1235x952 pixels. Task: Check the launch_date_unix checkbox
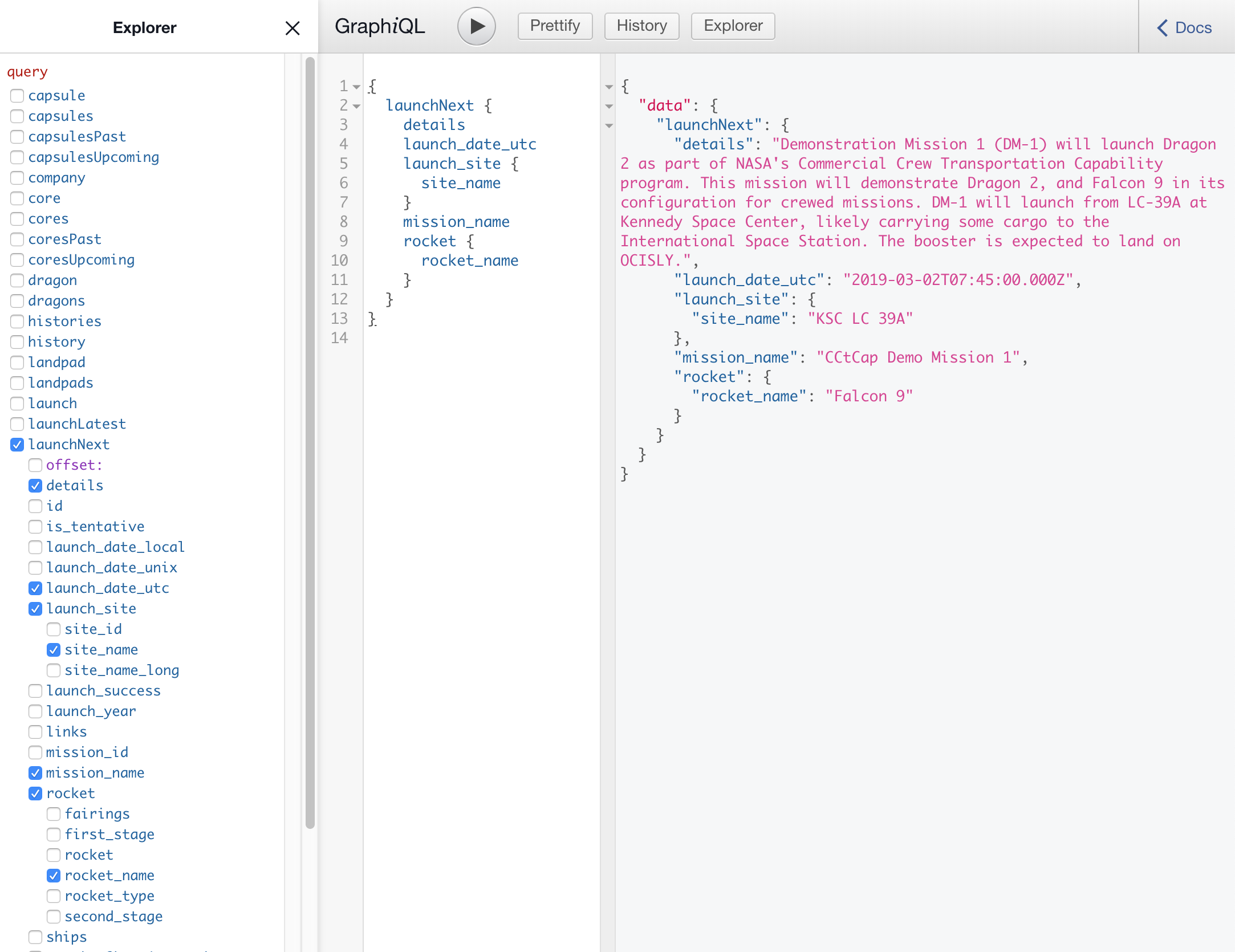point(35,568)
